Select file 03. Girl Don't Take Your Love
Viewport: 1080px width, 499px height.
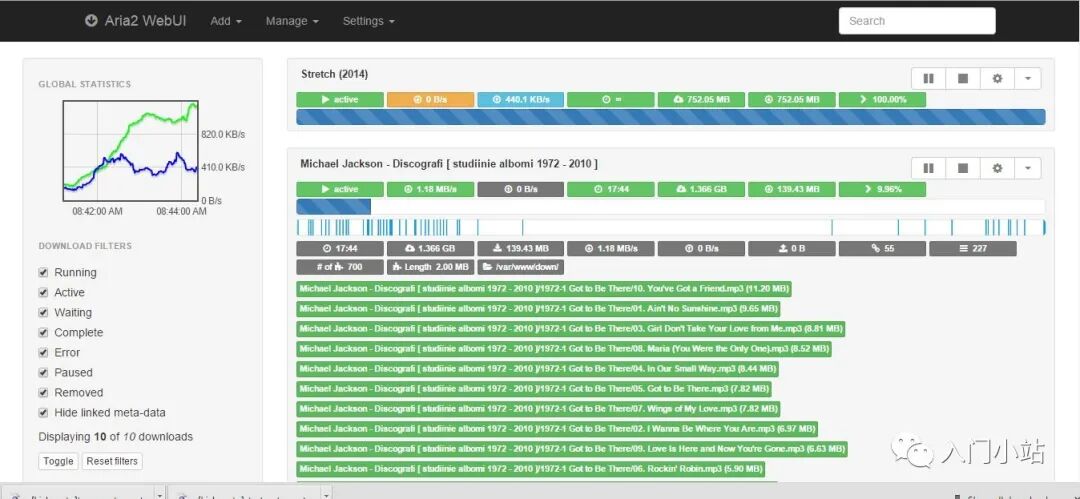pyautogui.click(x=571, y=329)
